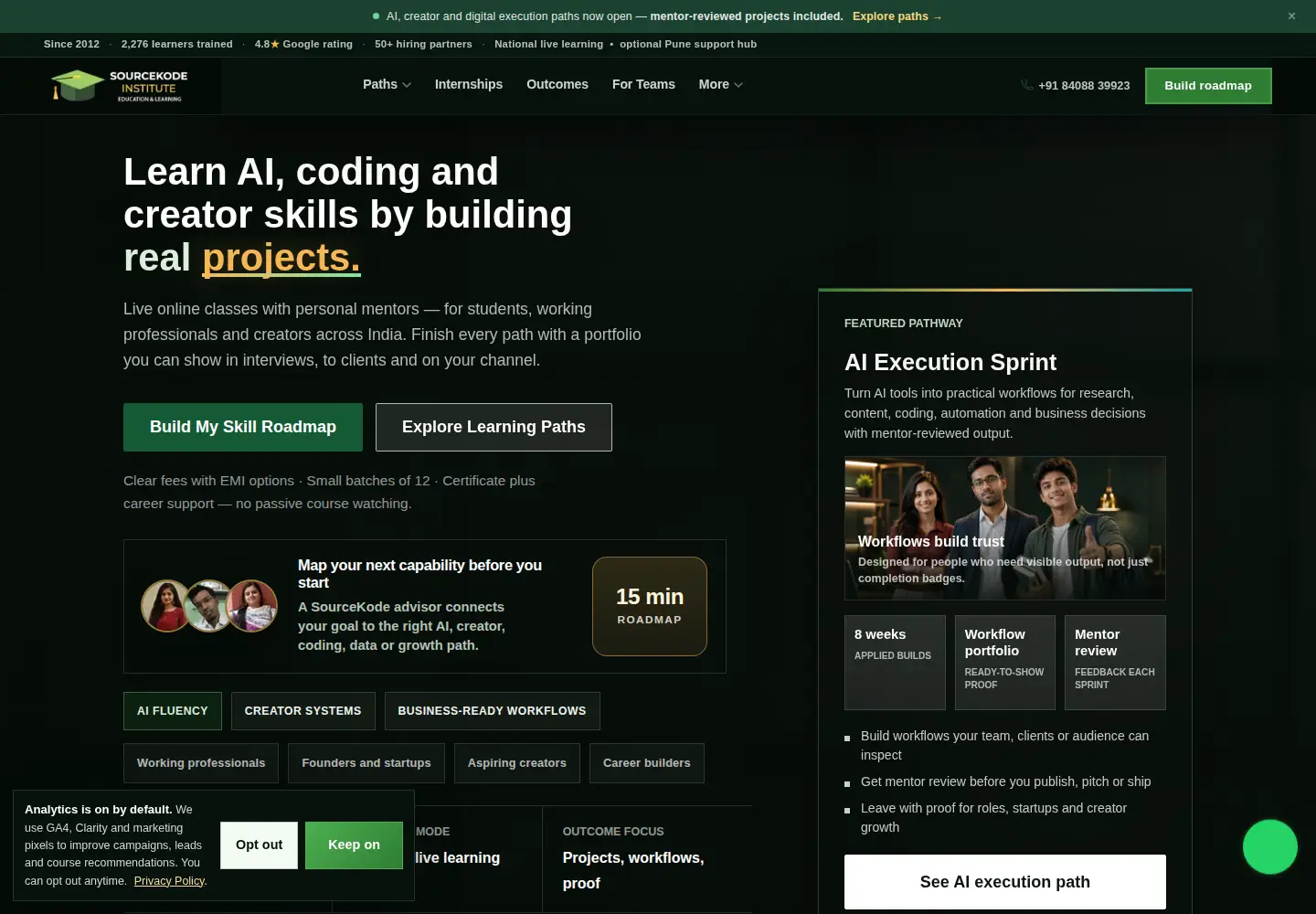Choose the Working professionals chip

pyautogui.click(x=201, y=763)
